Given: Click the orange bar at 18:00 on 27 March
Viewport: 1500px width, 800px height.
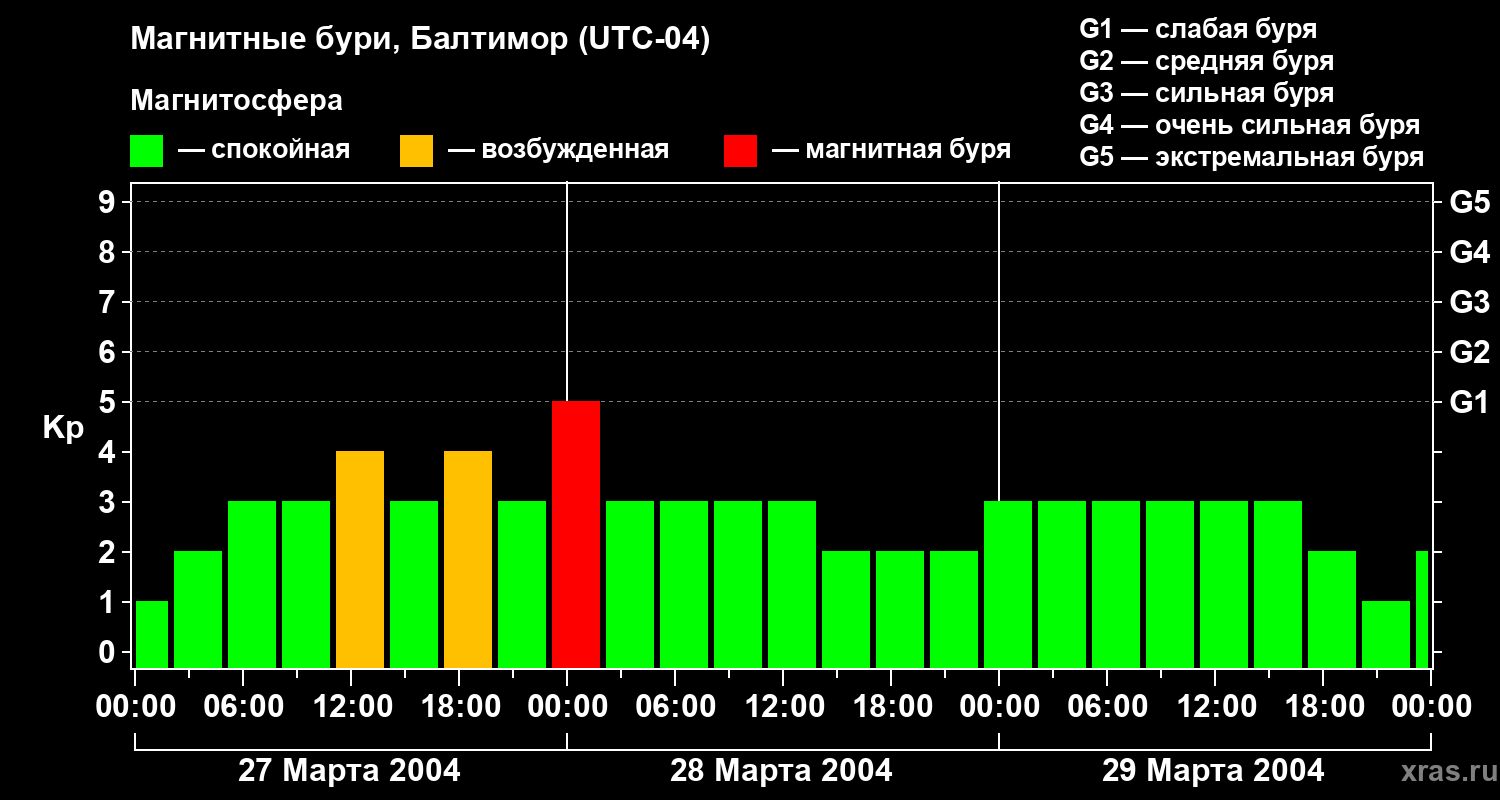Looking at the screenshot, I should (x=468, y=559).
